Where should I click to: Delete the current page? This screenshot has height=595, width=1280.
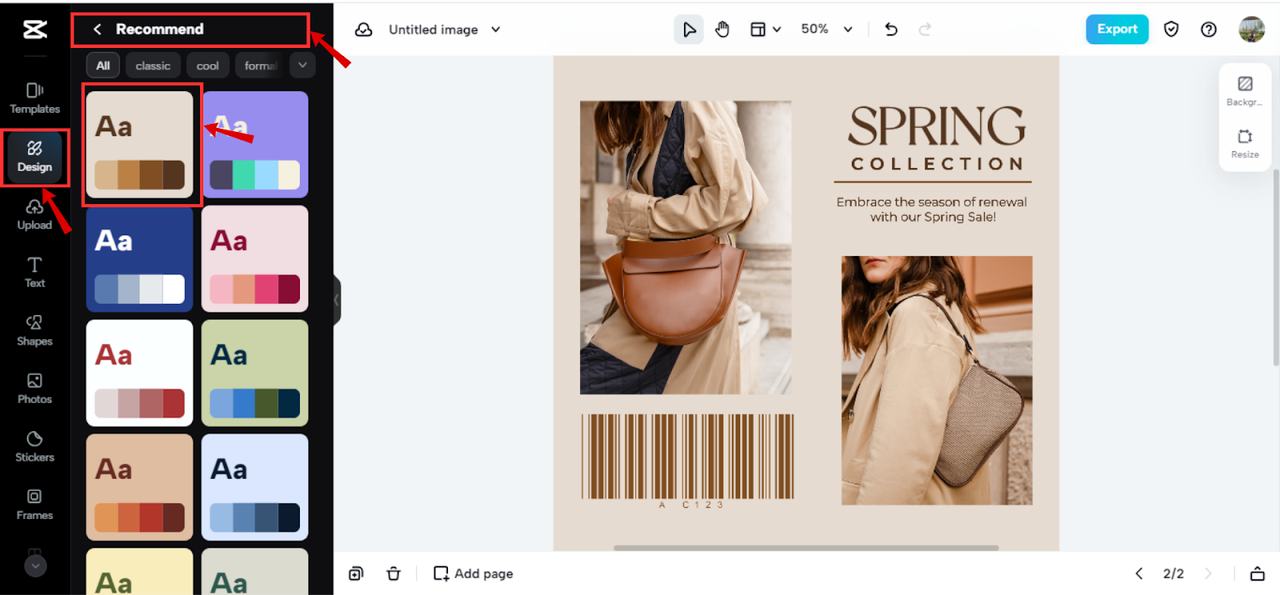394,574
